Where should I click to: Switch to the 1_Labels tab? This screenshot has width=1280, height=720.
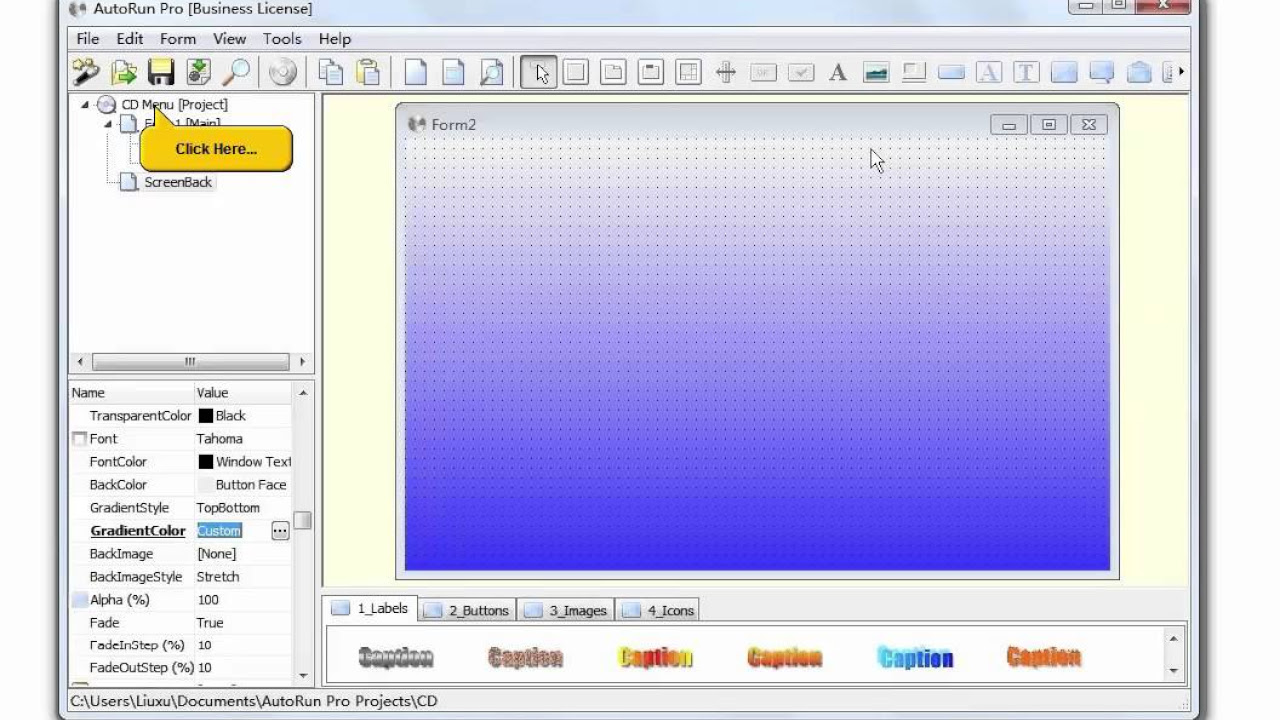(371, 608)
